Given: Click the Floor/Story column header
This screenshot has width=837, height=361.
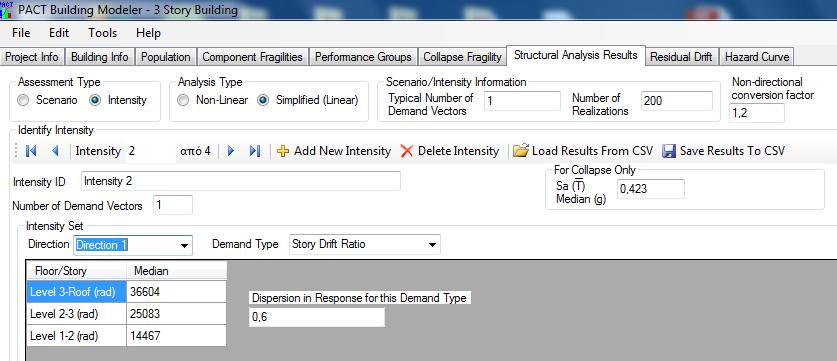Looking at the screenshot, I should point(76,271).
